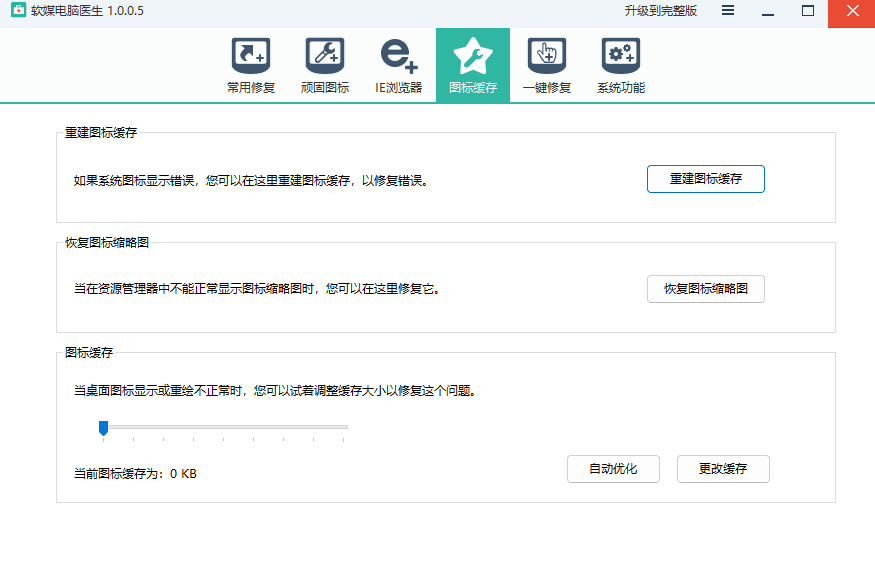Switch to the 系统功能 tab label
This screenshot has height=569, width=875.
point(620,88)
